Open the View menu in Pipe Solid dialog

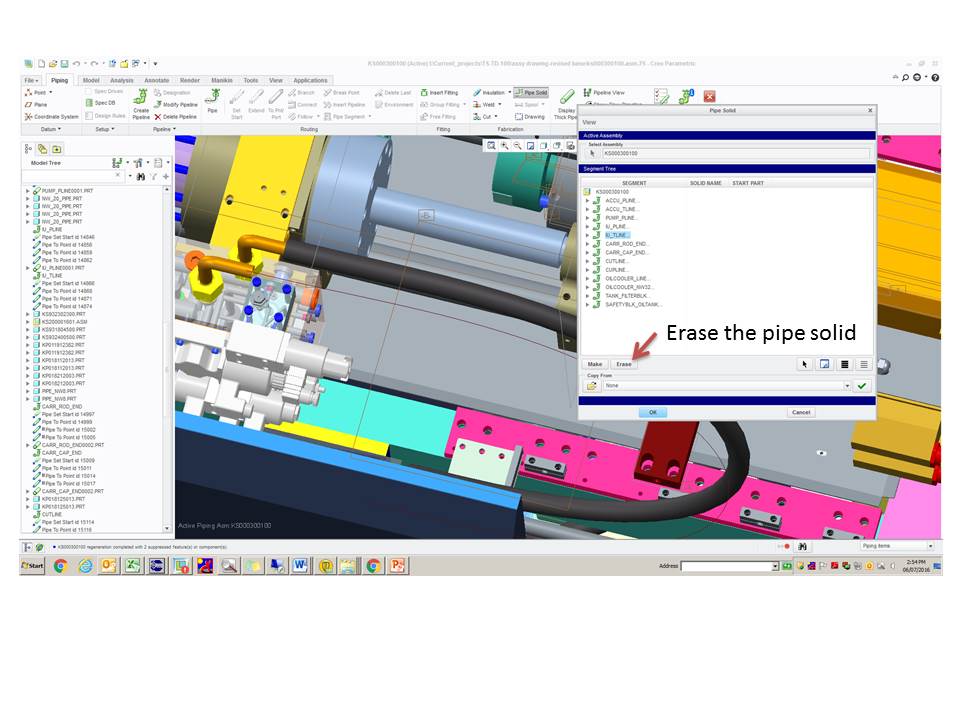[589, 122]
